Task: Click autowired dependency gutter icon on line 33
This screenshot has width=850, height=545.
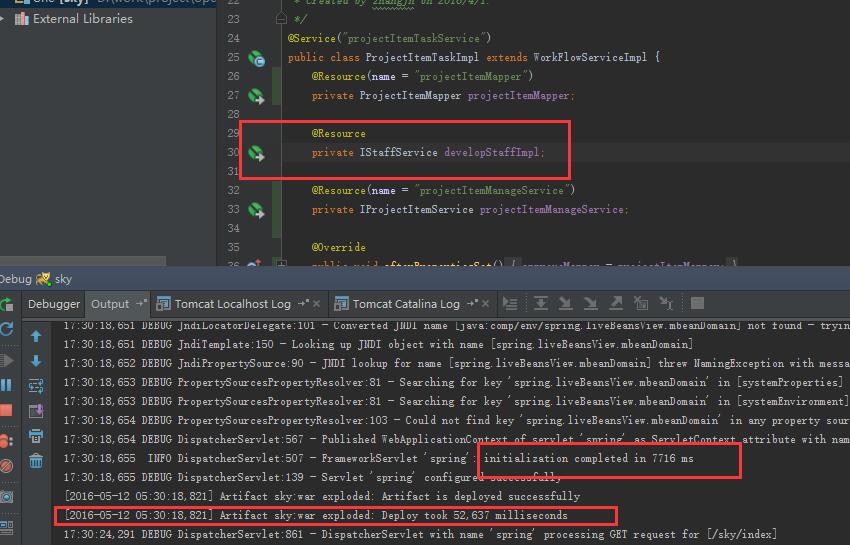Action: (256, 210)
